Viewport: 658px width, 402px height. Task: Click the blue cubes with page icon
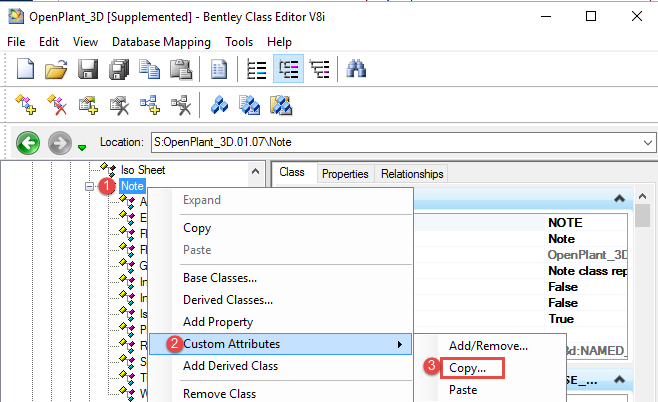point(250,105)
